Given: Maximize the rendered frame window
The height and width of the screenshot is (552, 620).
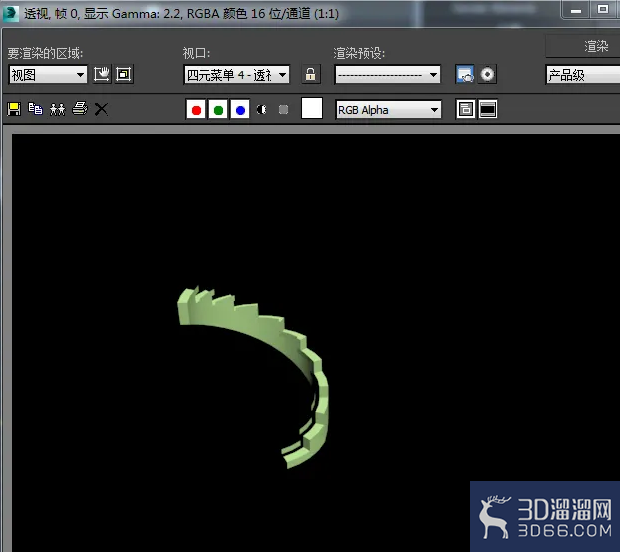Looking at the screenshot, I should point(603,9).
